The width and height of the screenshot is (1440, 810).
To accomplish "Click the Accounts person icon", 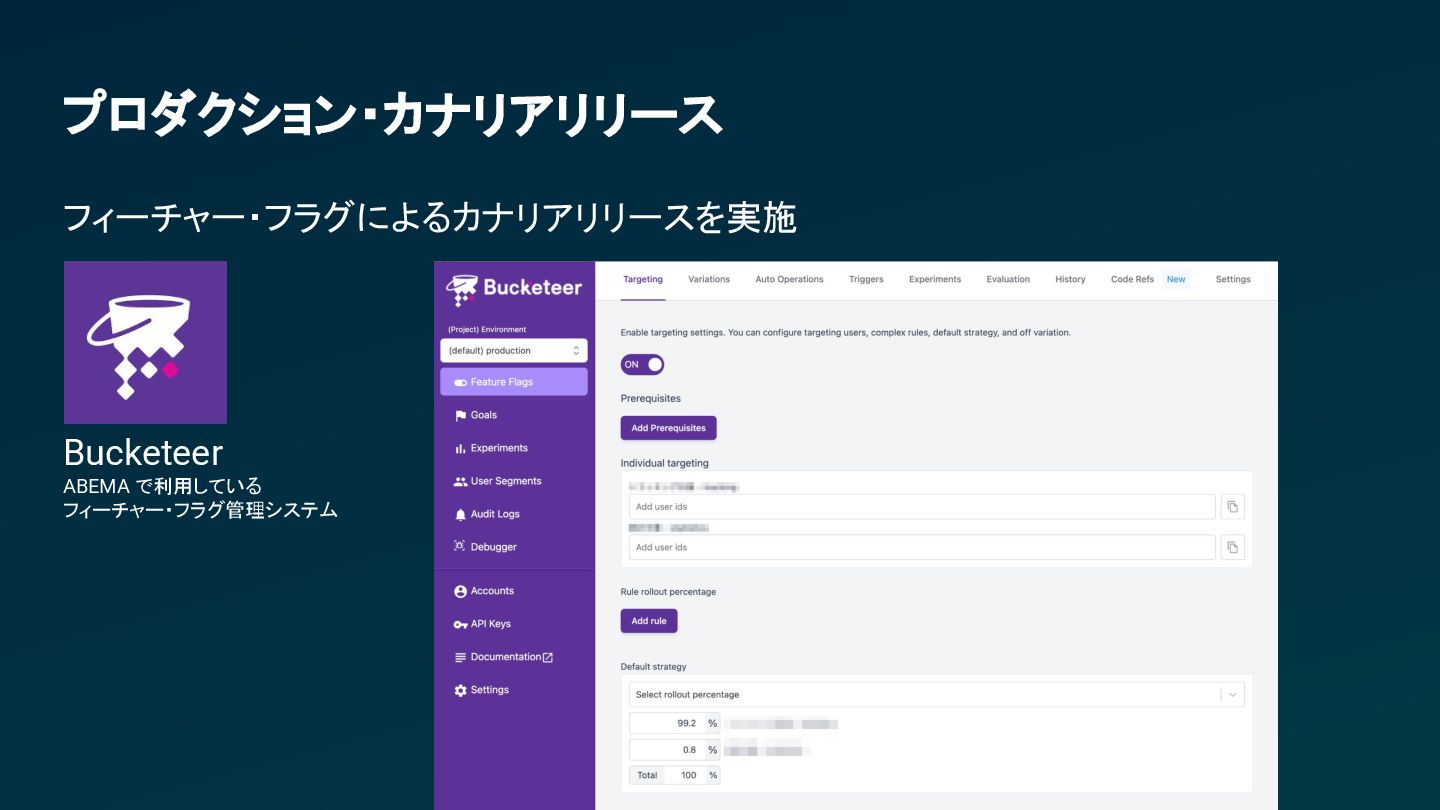I will 460,591.
